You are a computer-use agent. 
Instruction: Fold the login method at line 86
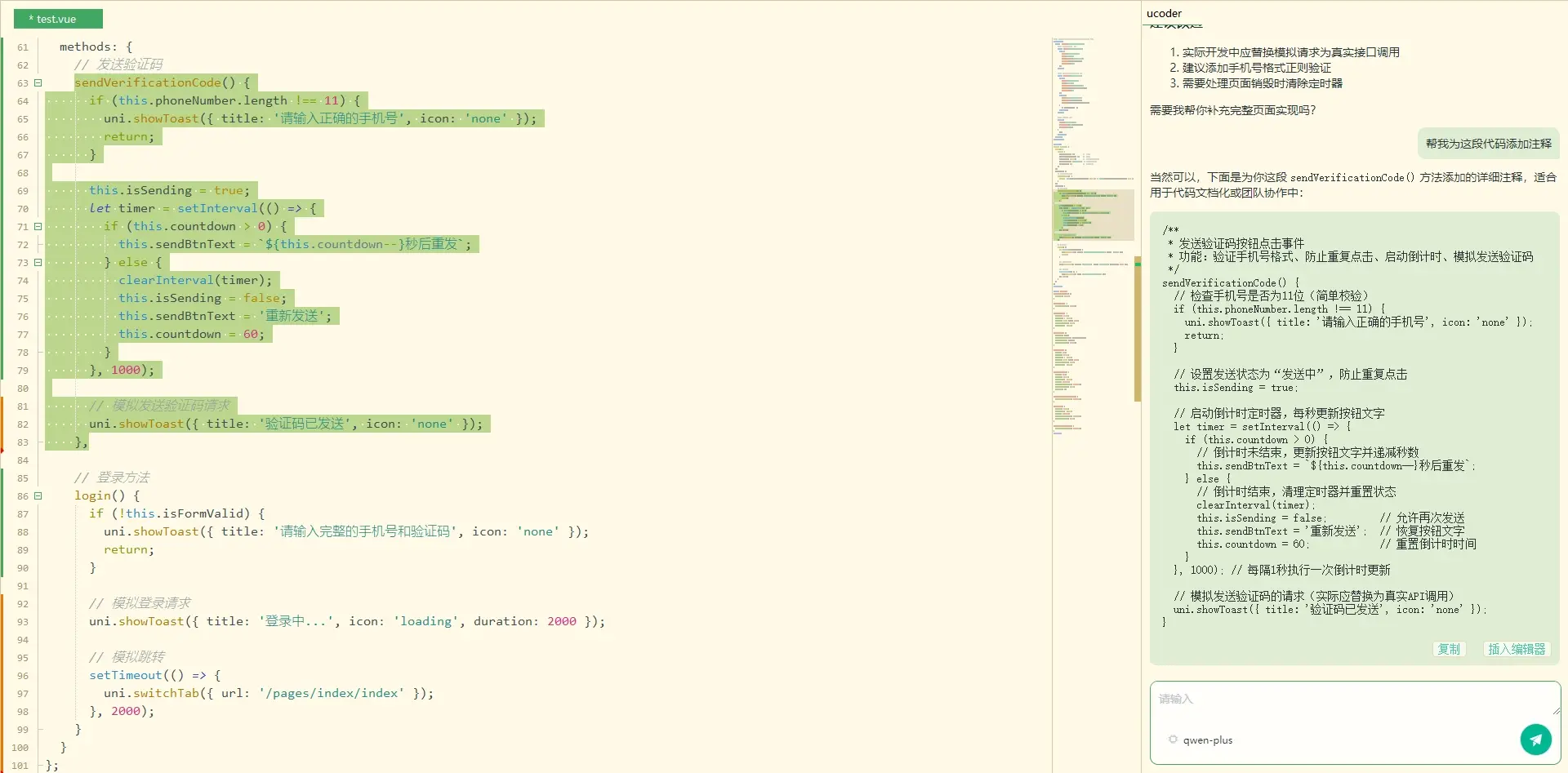[38, 495]
